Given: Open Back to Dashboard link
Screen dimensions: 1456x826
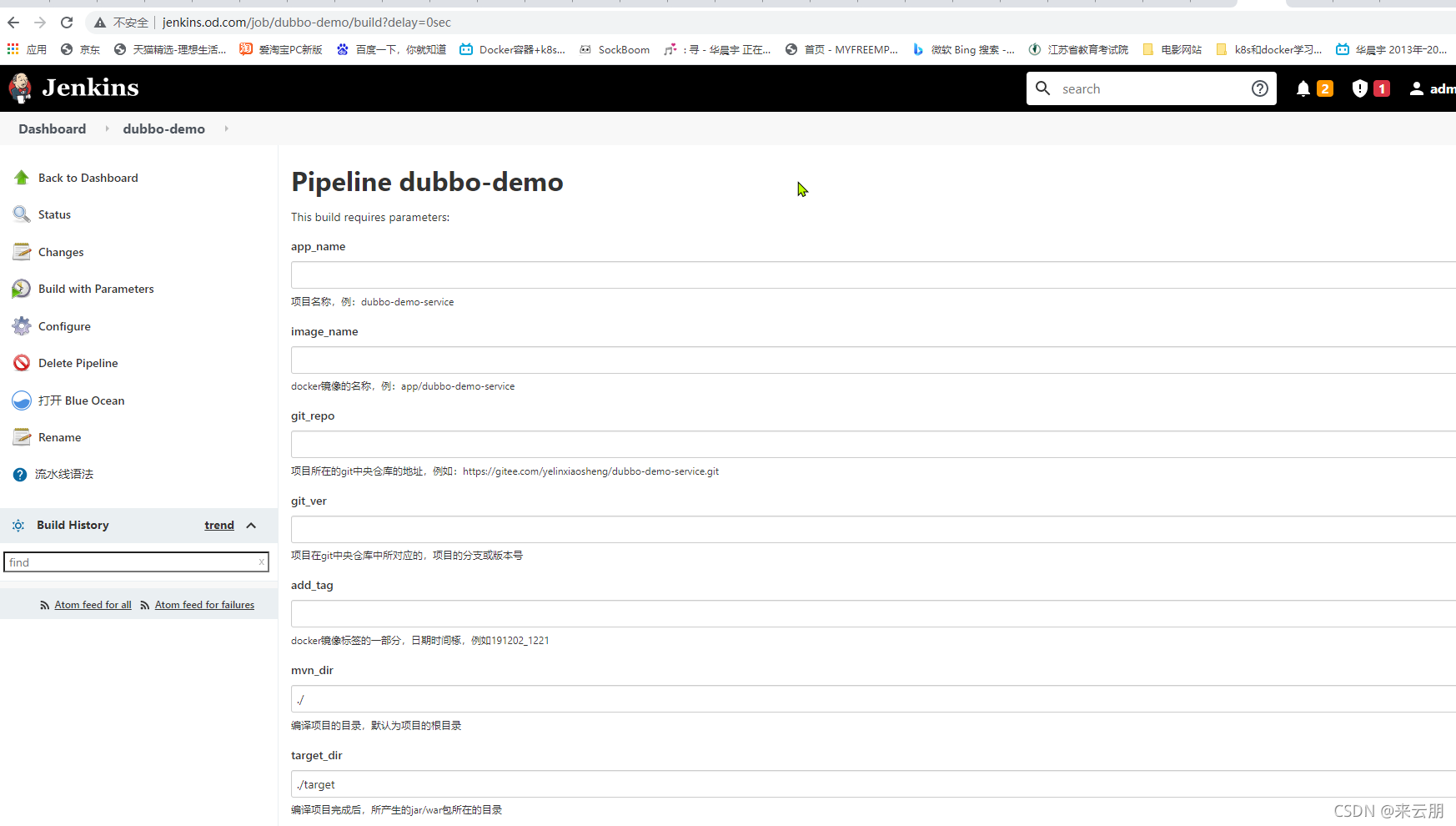Looking at the screenshot, I should [88, 178].
